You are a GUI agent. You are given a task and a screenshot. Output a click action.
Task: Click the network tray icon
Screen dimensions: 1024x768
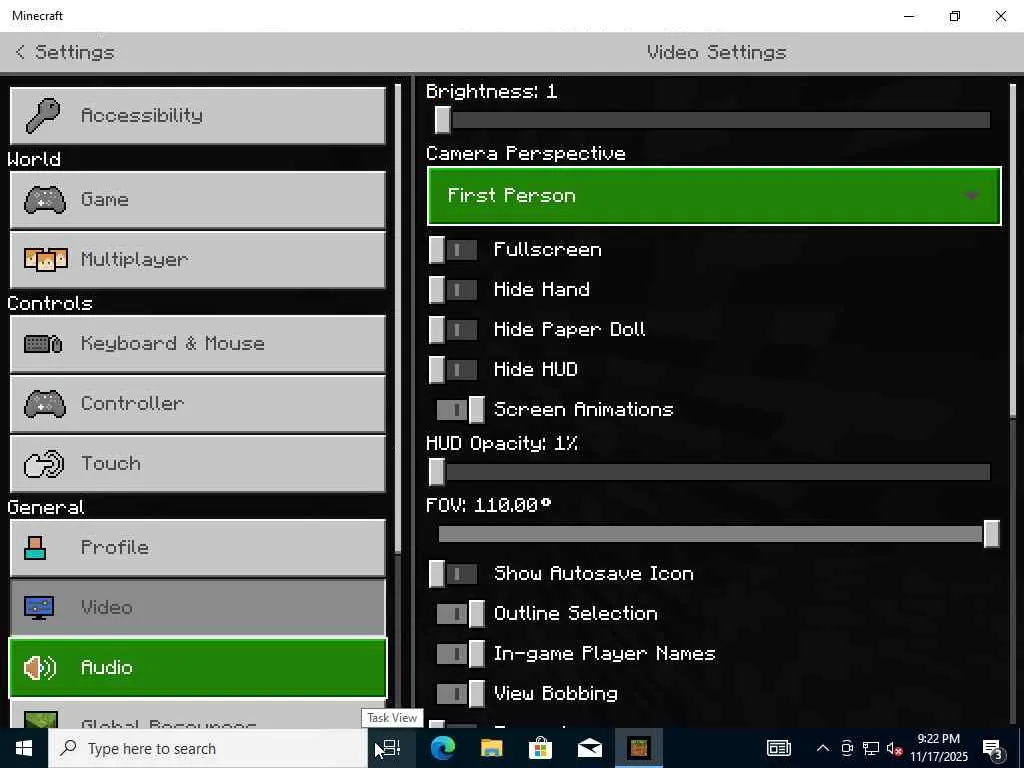[871, 748]
